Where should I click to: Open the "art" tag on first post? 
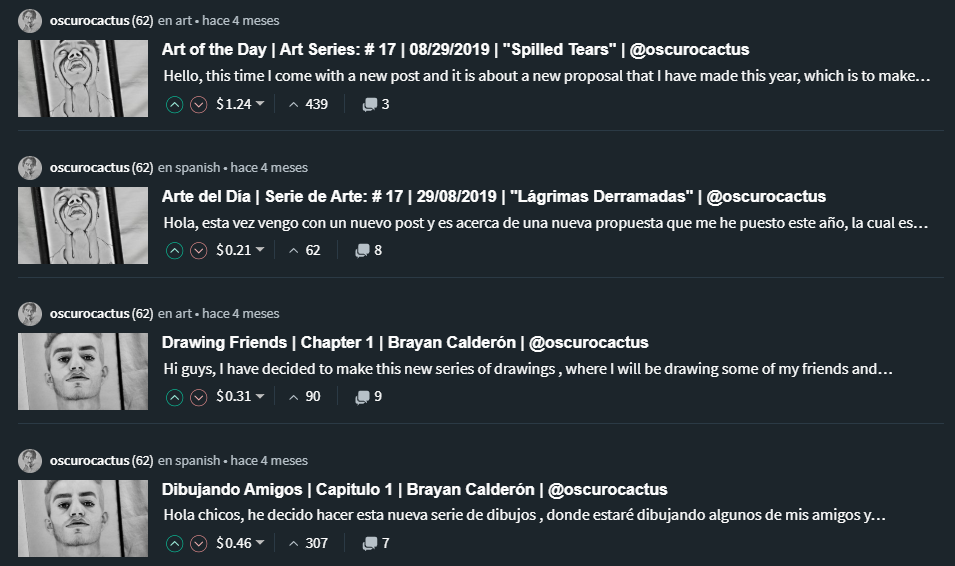[183, 21]
